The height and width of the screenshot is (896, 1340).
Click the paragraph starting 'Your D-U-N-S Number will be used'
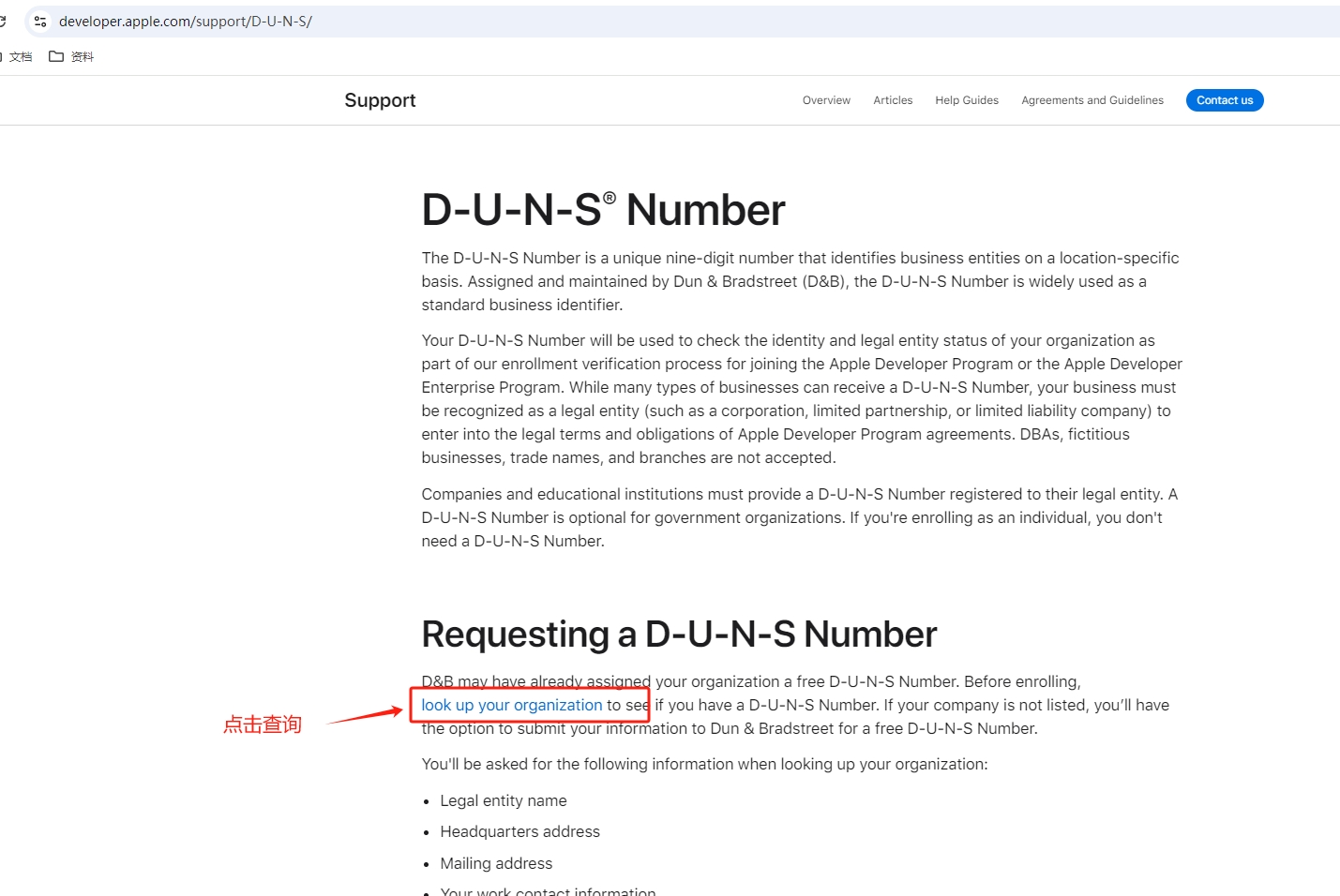pyautogui.click(x=802, y=399)
